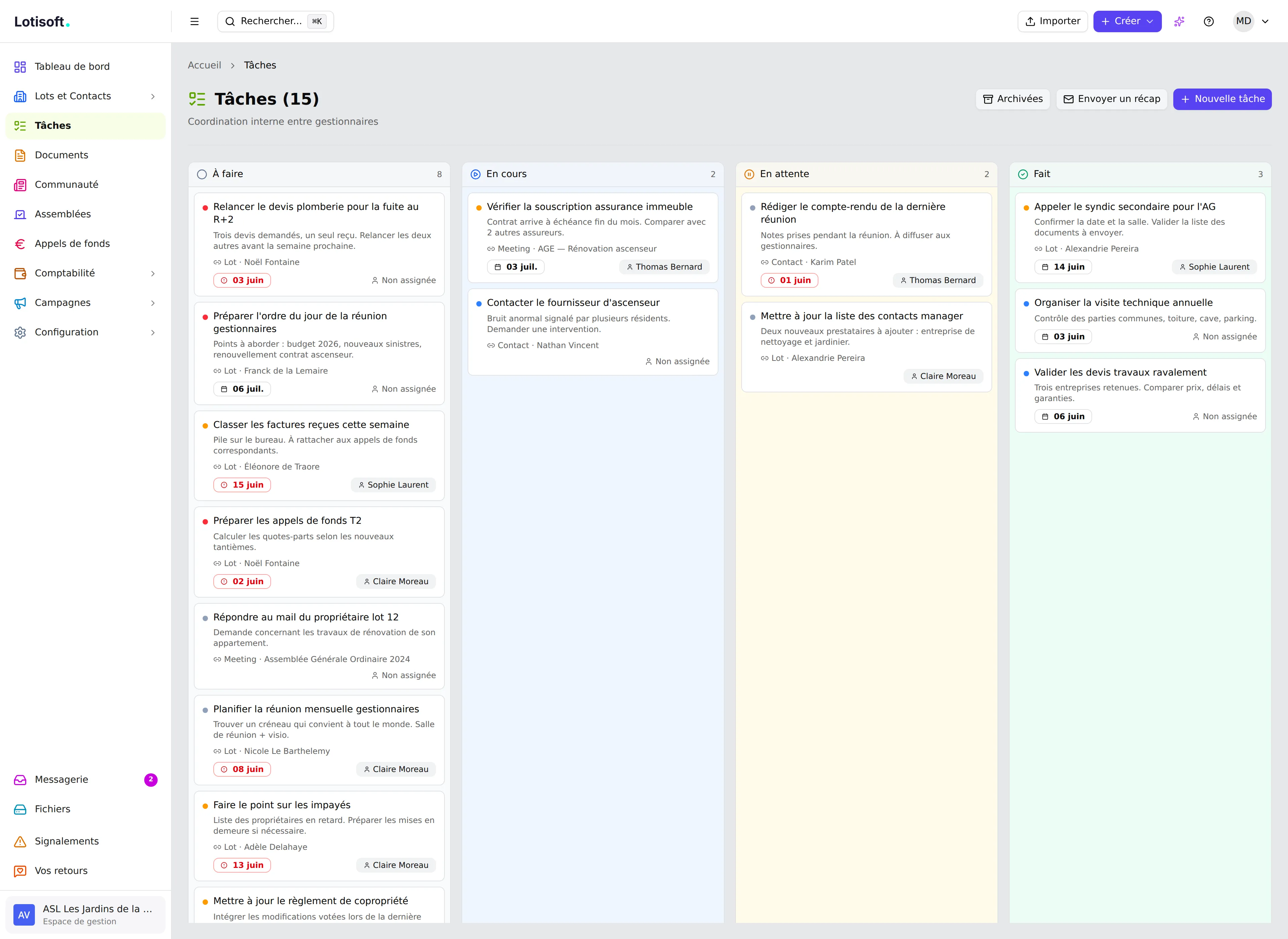Viewport: 1288px width, 939px height.
Task: Open the Valider les devis travaux ravalement card
Action: [x=1140, y=396]
